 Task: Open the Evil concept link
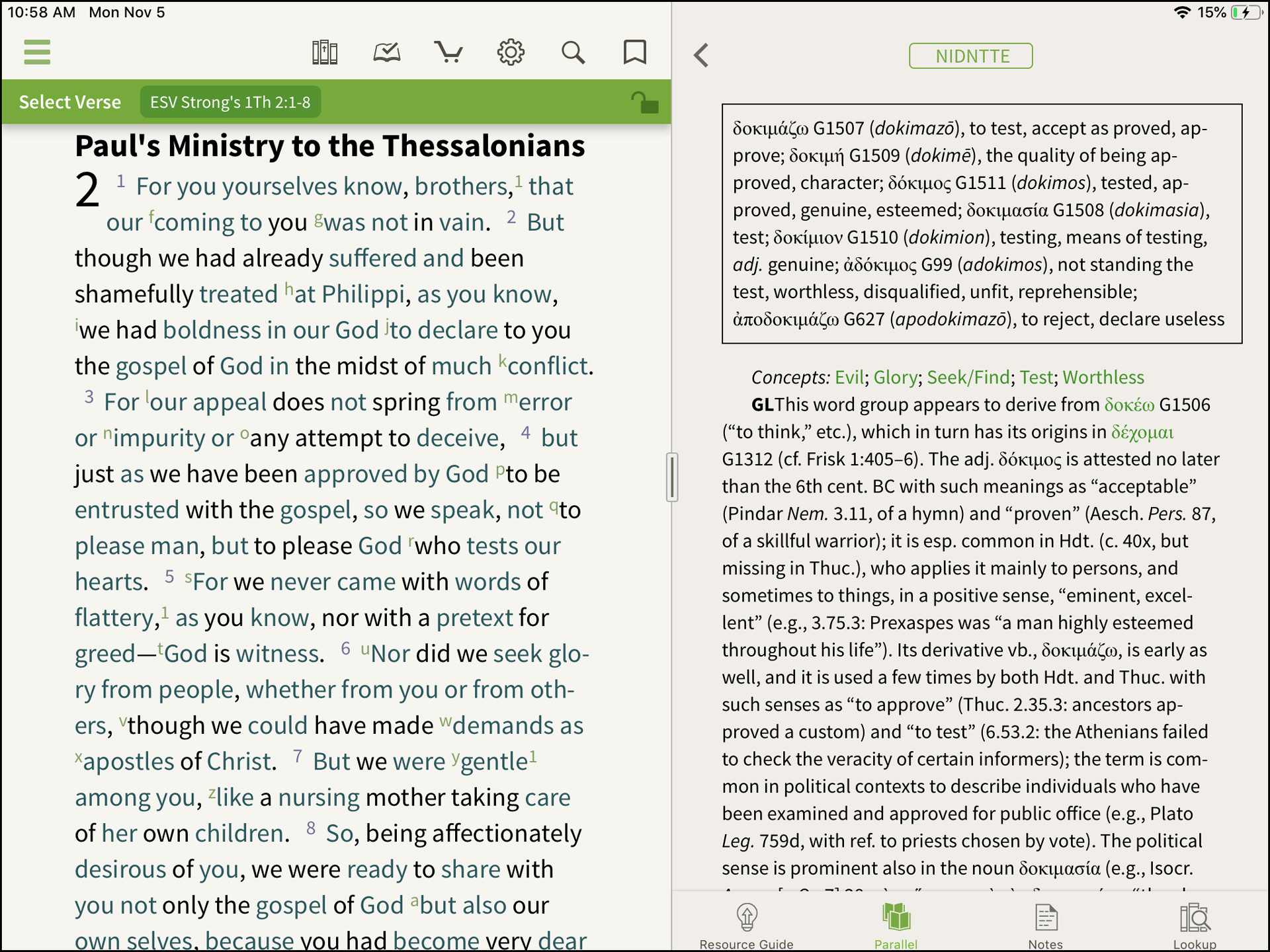click(x=849, y=377)
